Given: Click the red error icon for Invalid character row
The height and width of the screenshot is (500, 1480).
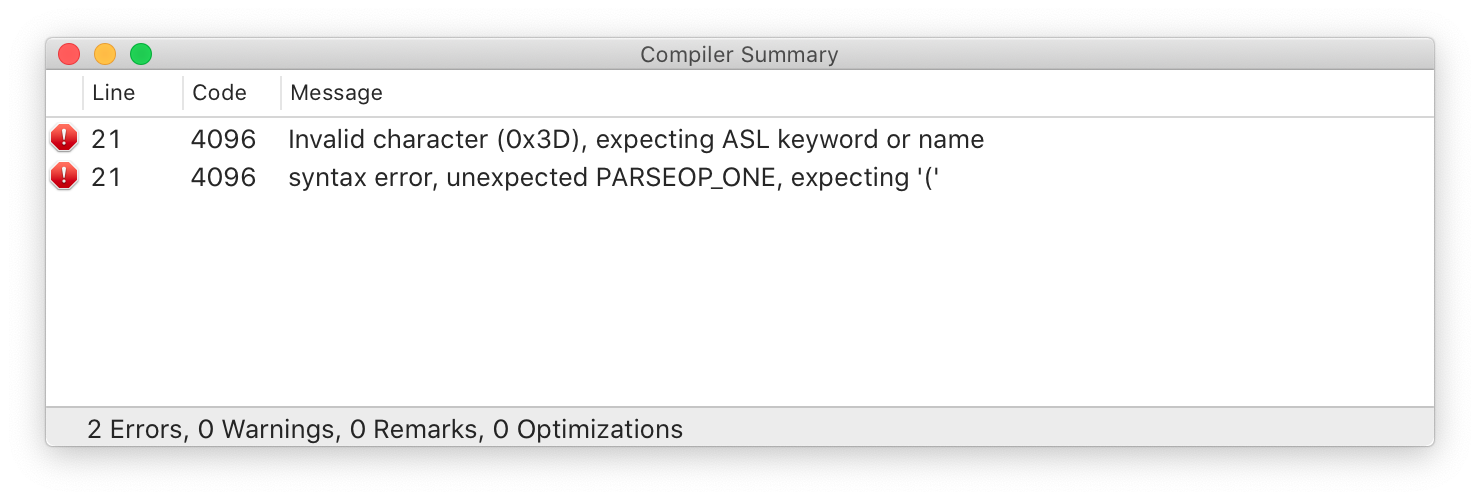Looking at the screenshot, I should 64,139.
